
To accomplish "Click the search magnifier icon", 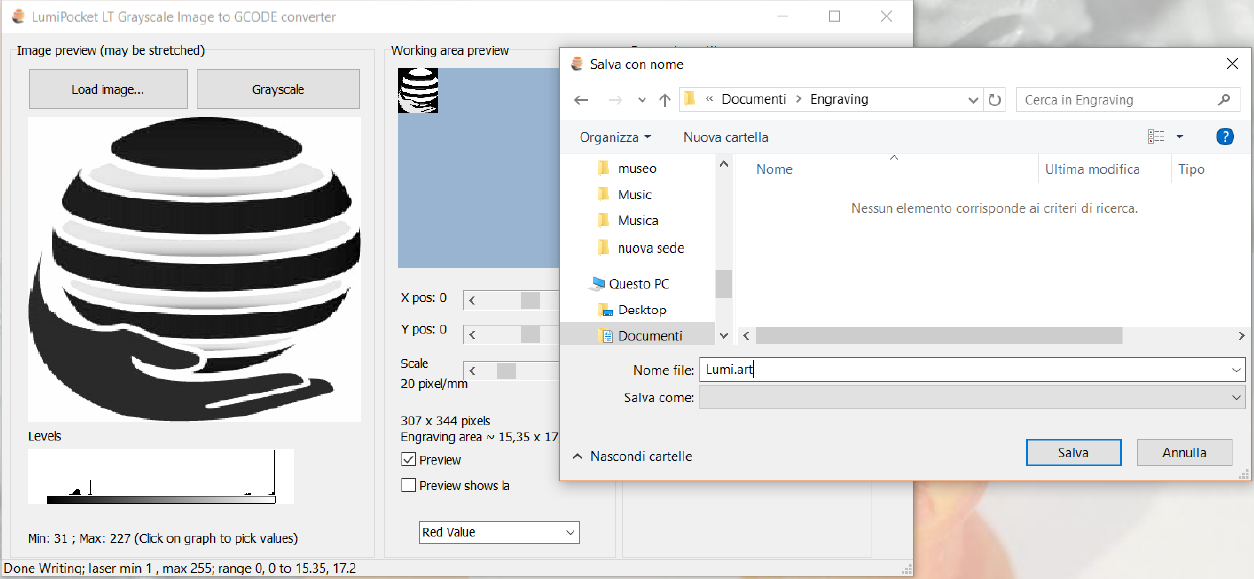I will point(1223,100).
